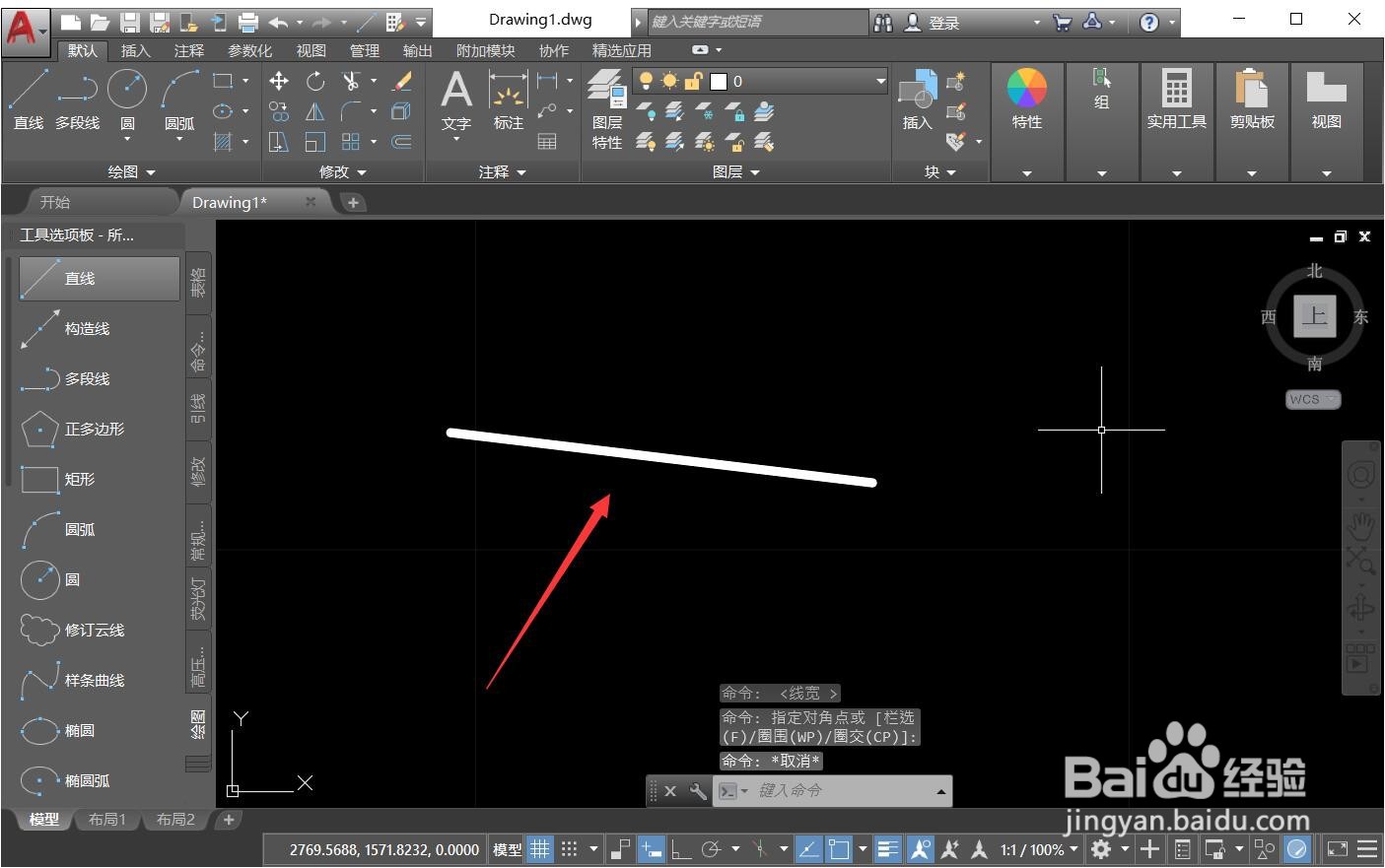Expand the Block panel dropdown
1385x868 pixels.
click(x=940, y=171)
